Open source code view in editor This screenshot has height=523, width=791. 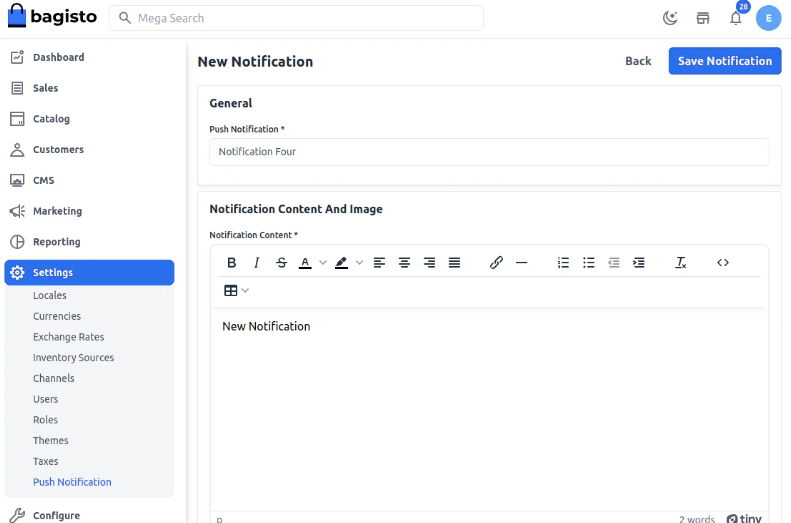tap(723, 263)
